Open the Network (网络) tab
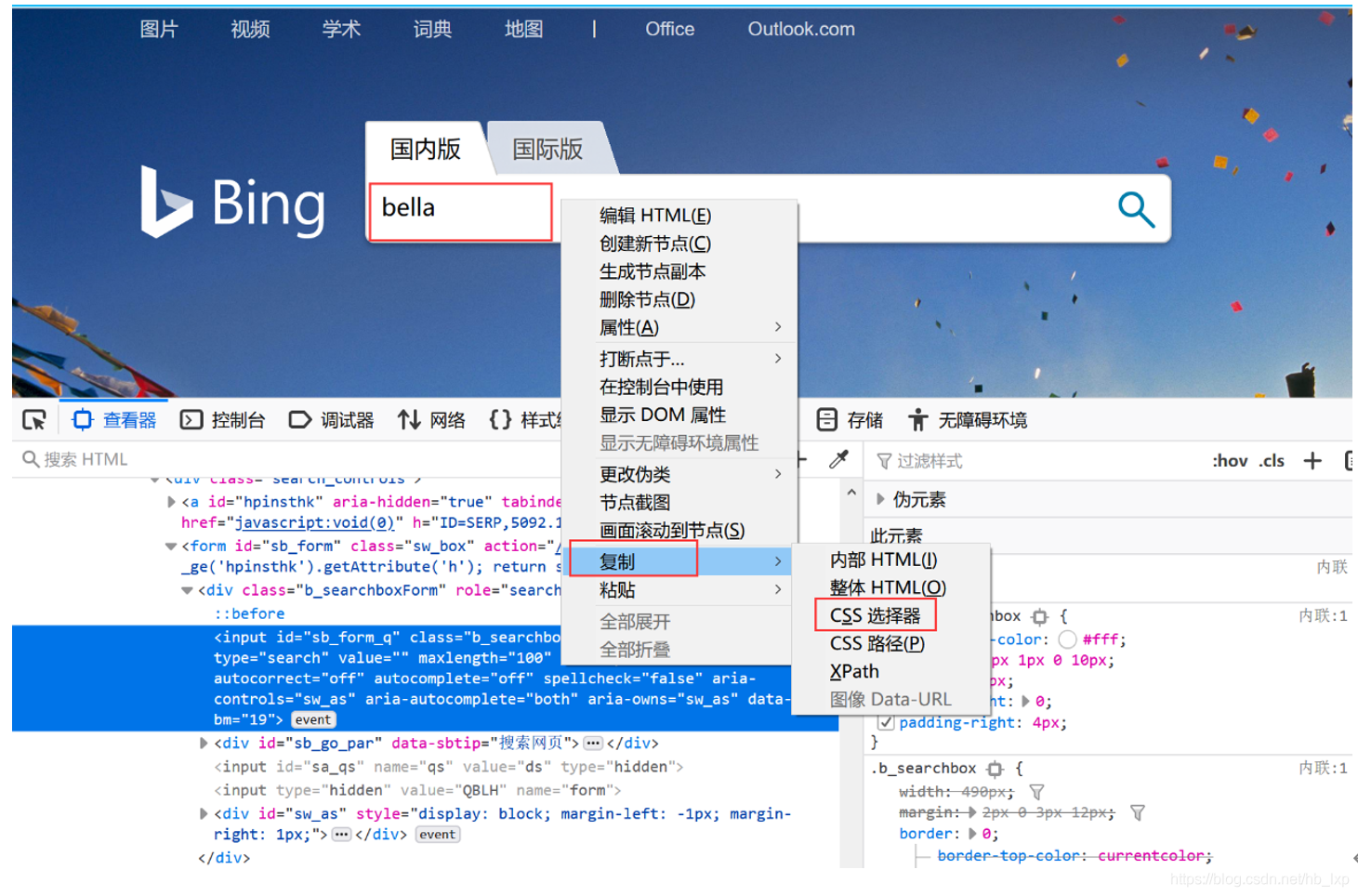 (432, 420)
